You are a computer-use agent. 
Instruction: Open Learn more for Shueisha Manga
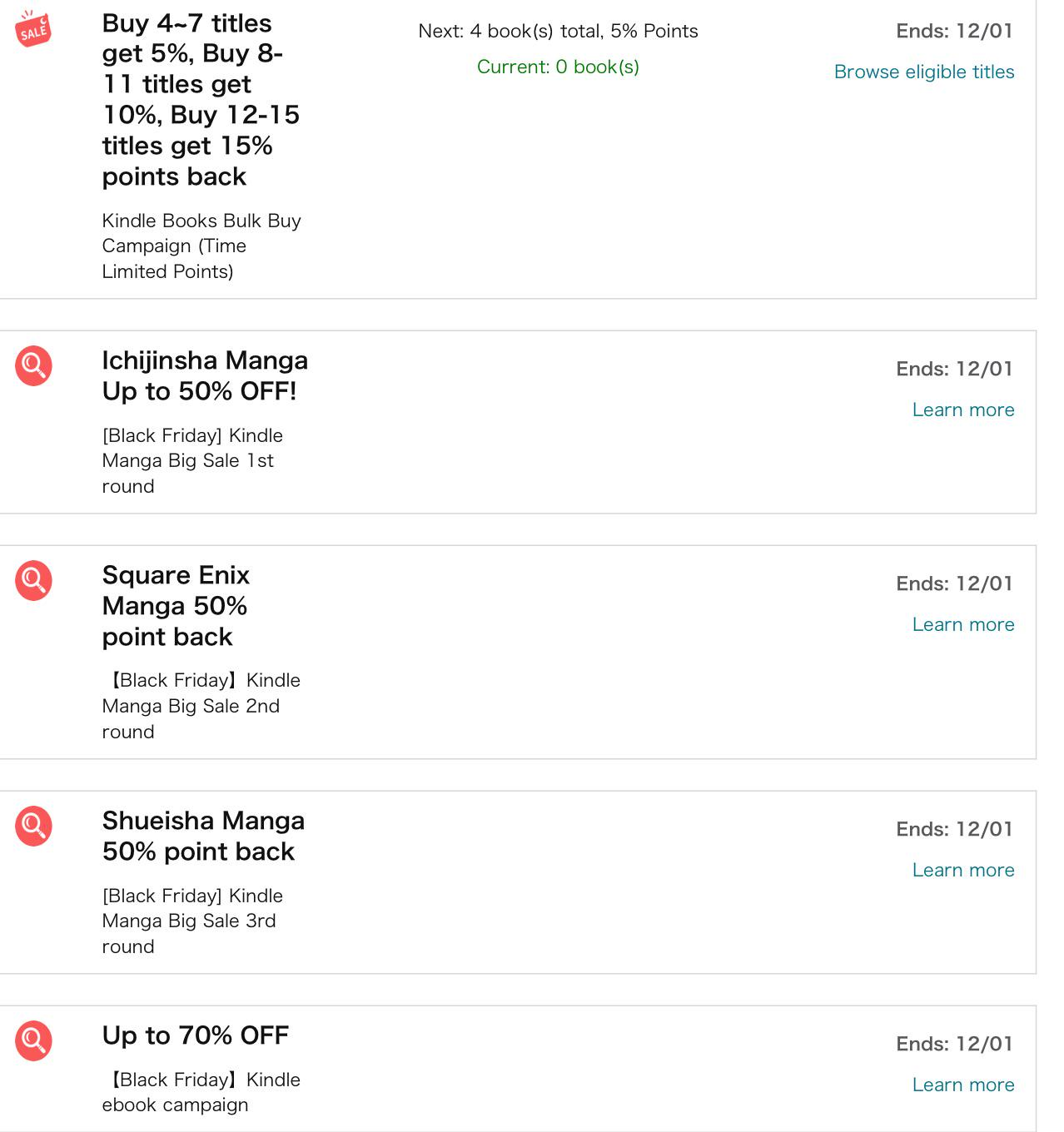click(963, 870)
